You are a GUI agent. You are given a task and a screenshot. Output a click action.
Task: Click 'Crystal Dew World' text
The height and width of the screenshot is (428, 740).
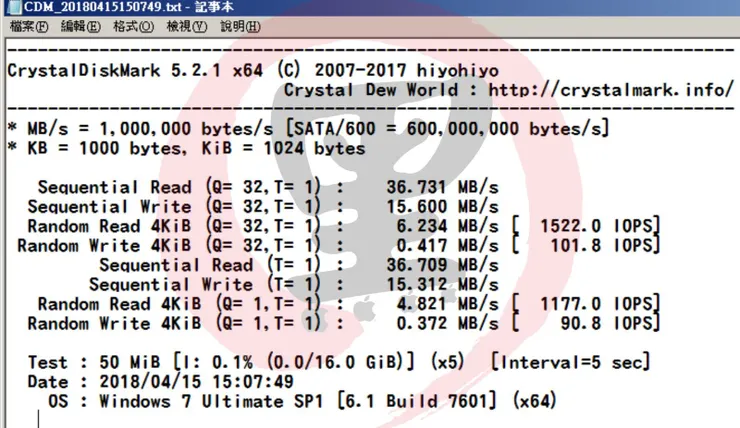click(371, 90)
